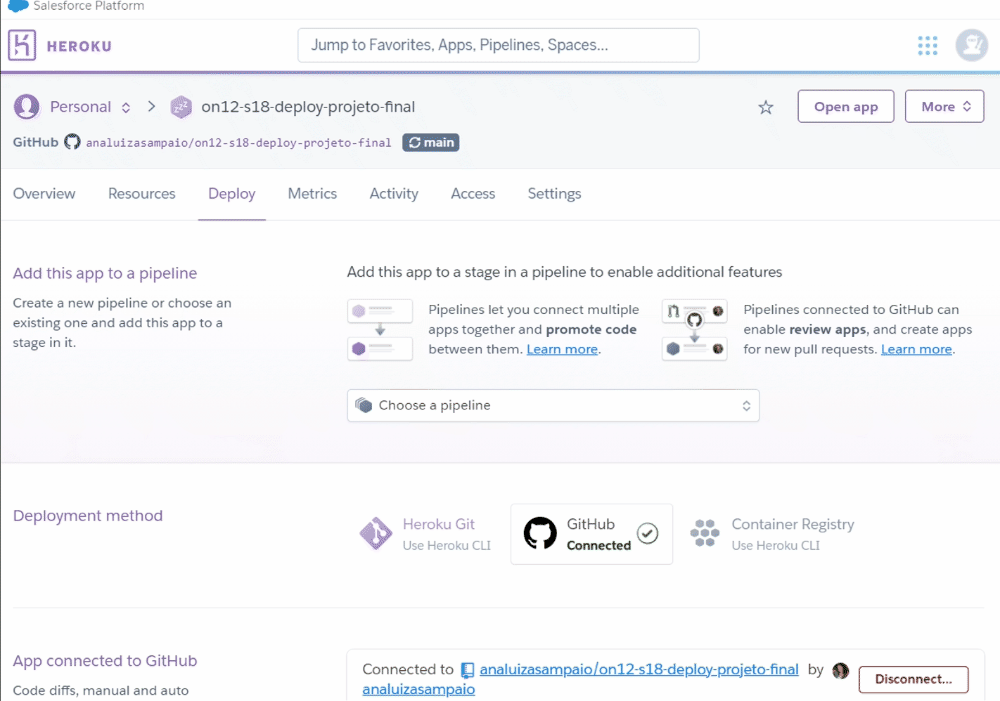Click the Heroku logo icon

pos(22,45)
